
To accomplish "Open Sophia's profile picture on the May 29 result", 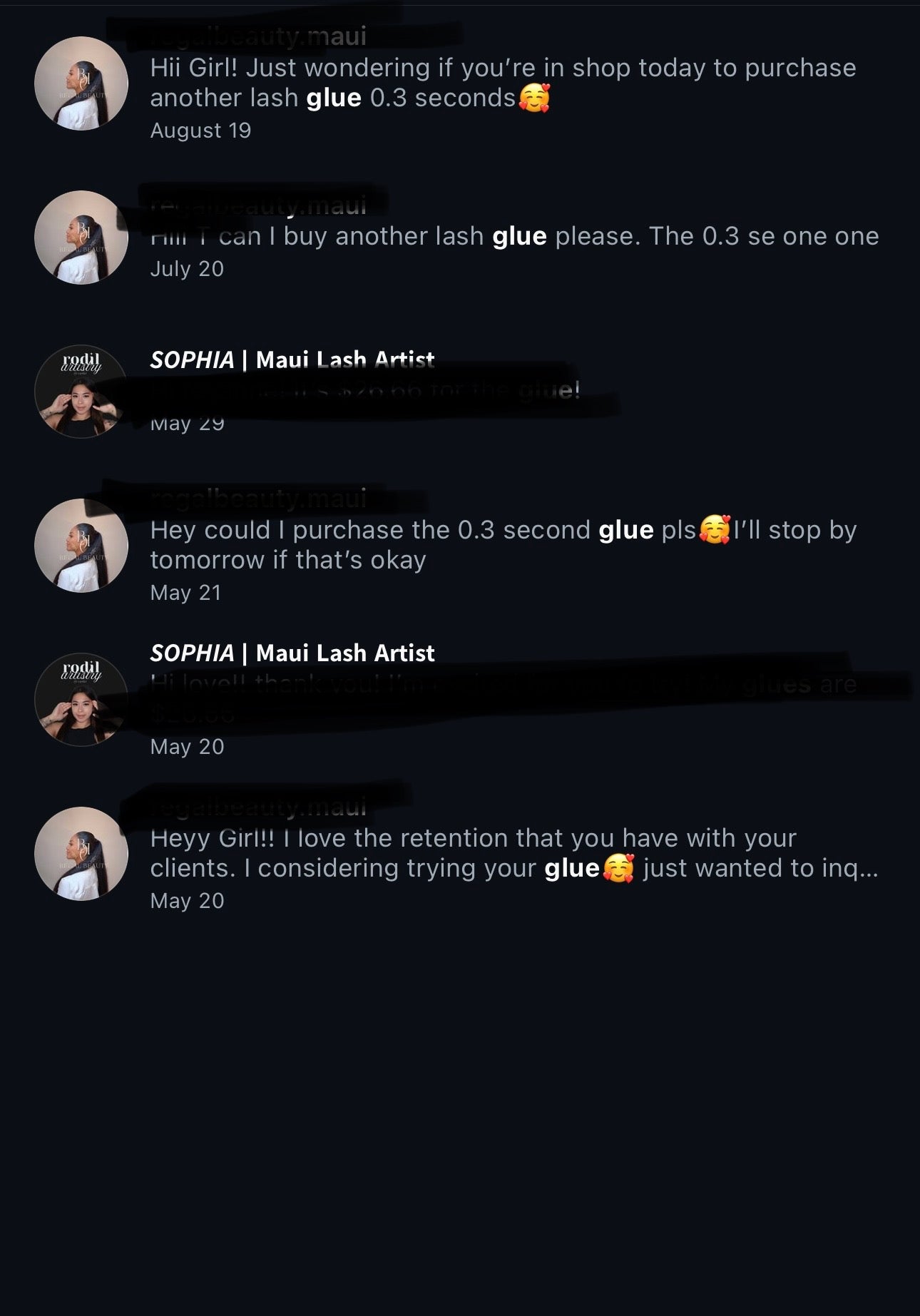I will coord(81,392).
